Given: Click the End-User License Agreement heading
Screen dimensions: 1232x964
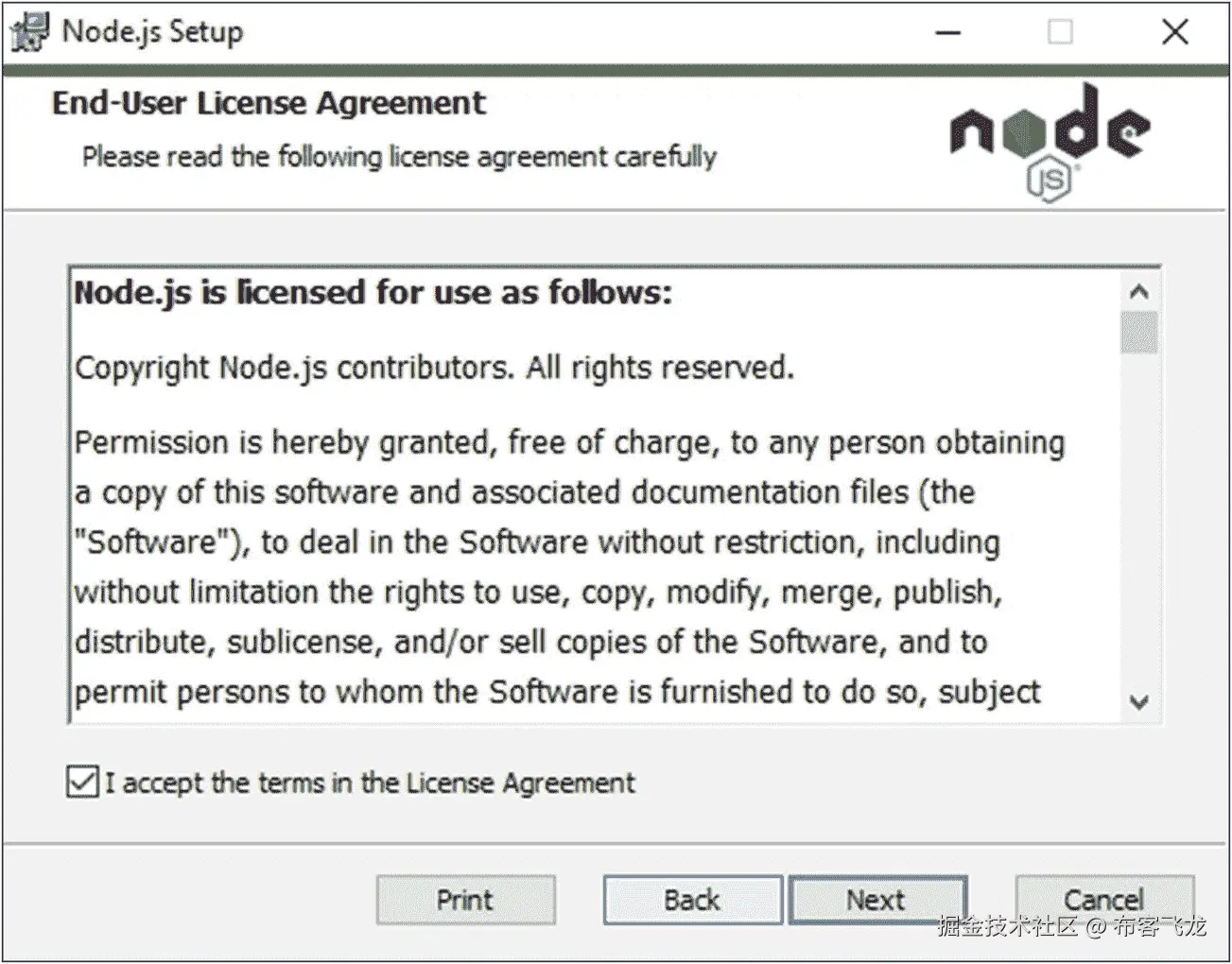Looking at the screenshot, I should point(269,102).
